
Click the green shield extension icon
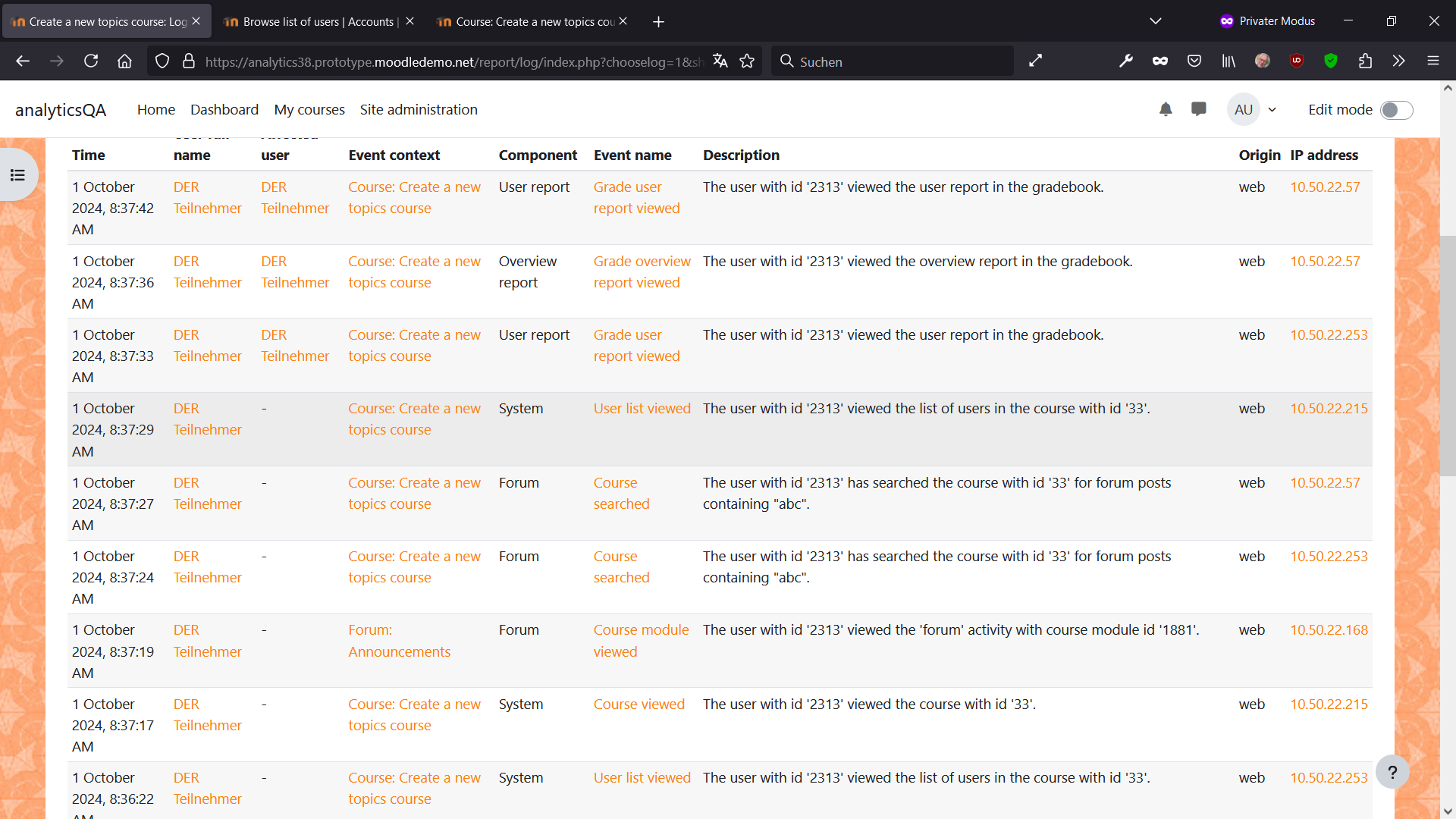point(1331,61)
